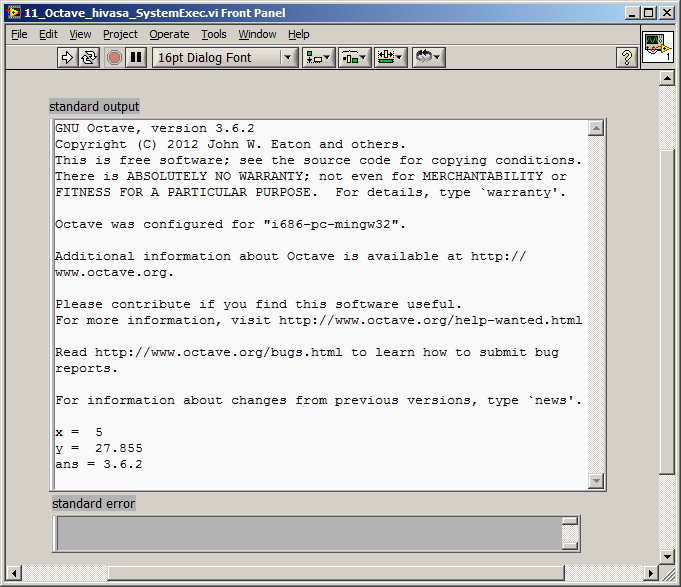
Task: Open the Align Objects dropdown
Action: [x=318, y=57]
